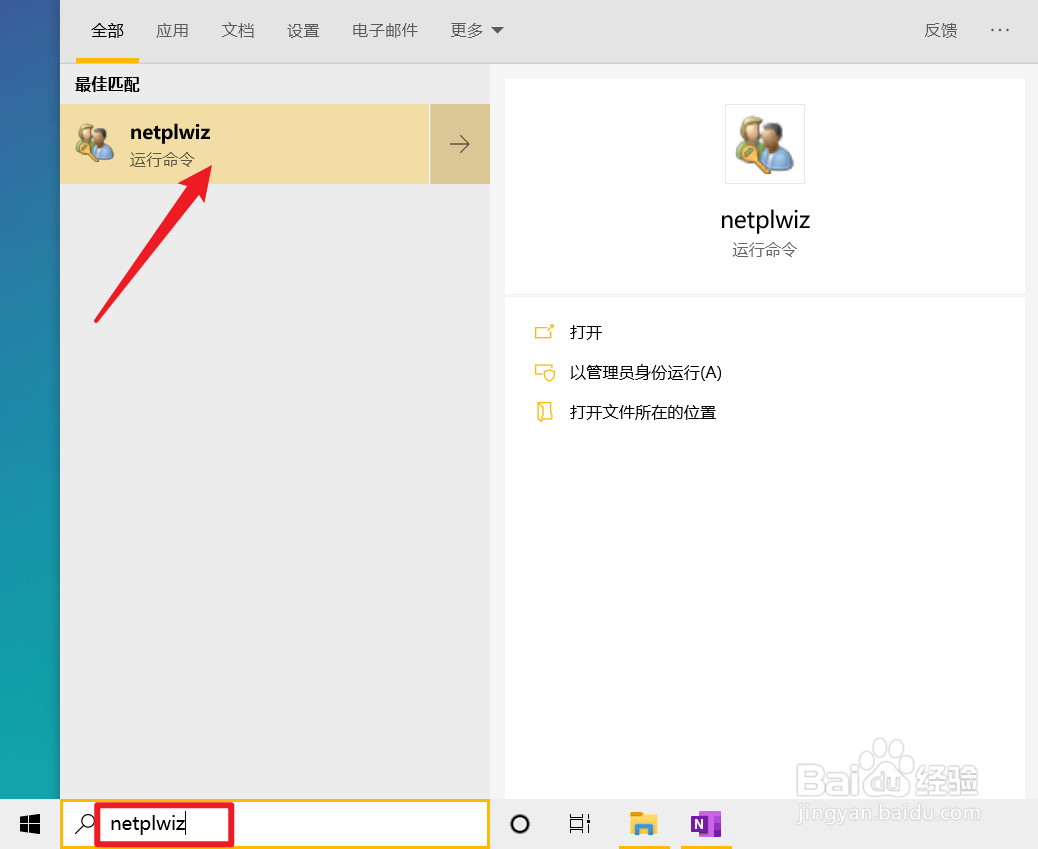Open File Explorer from the taskbar
Image resolution: width=1038 pixels, height=849 pixels.
point(643,823)
